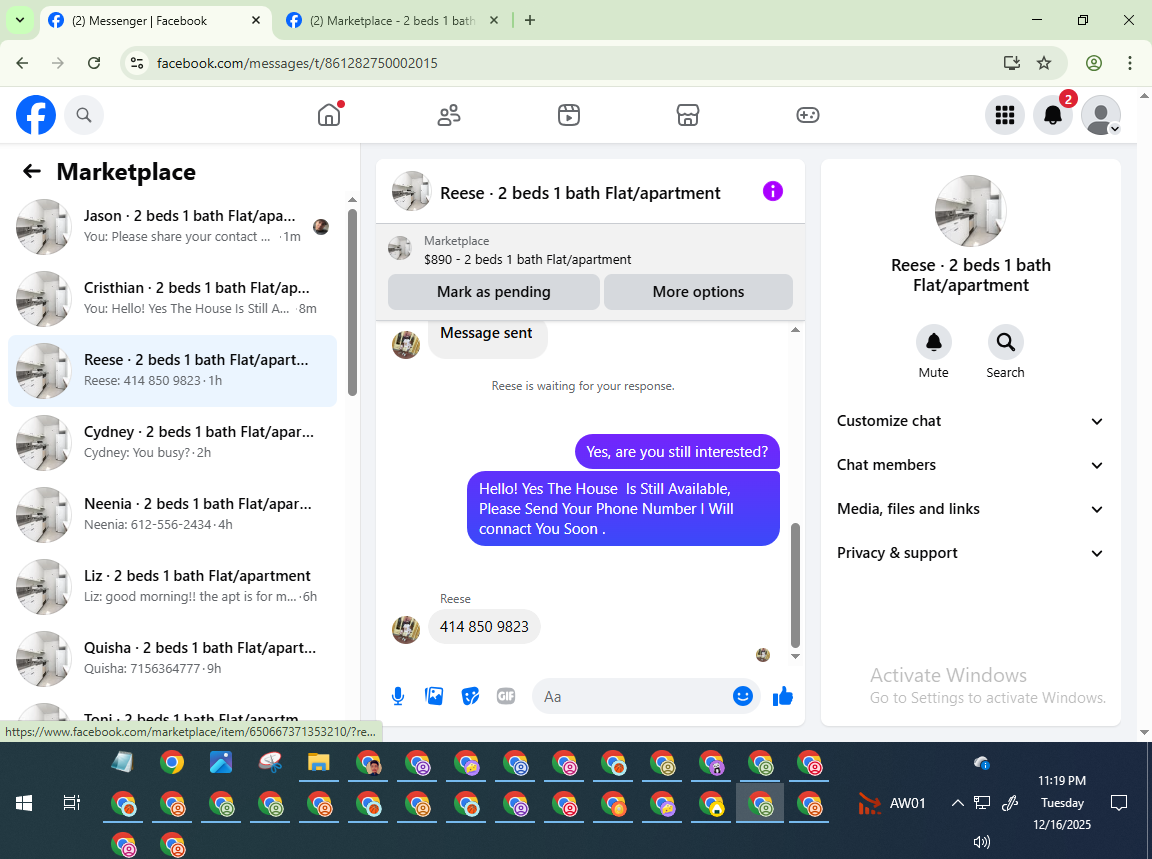Image resolution: width=1152 pixels, height=859 pixels.
Task: Expand Customize chat section
Action: [970, 421]
